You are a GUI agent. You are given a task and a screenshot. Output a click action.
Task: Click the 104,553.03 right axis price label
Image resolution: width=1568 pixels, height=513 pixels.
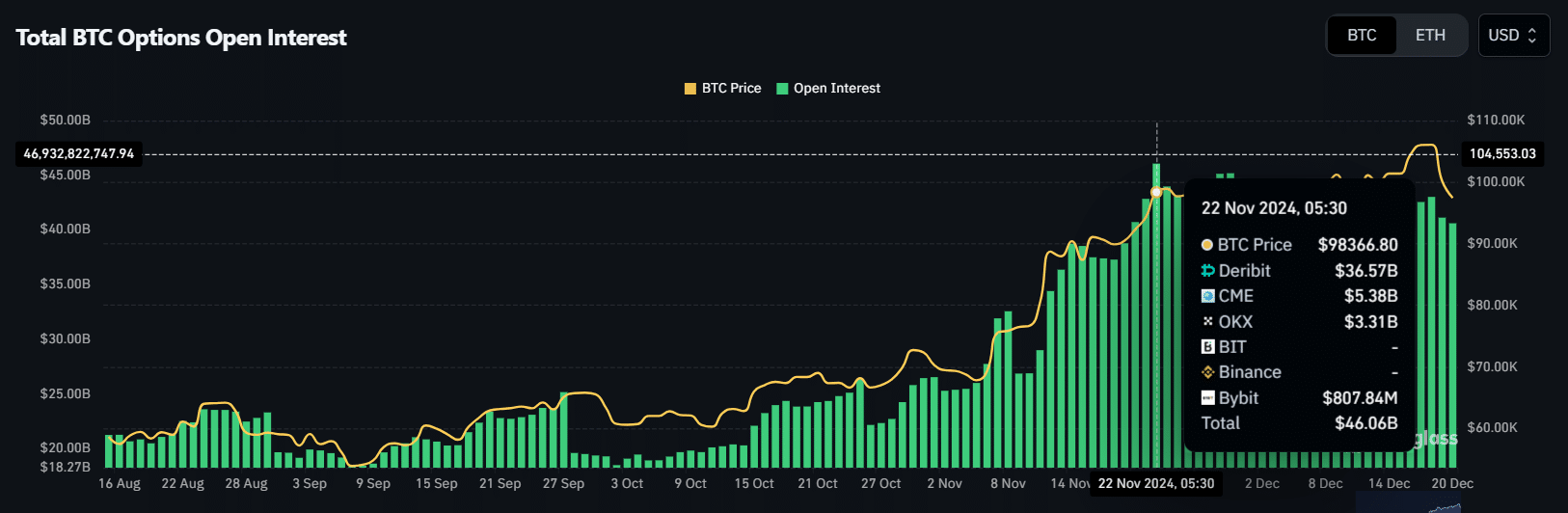tap(1501, 154)
